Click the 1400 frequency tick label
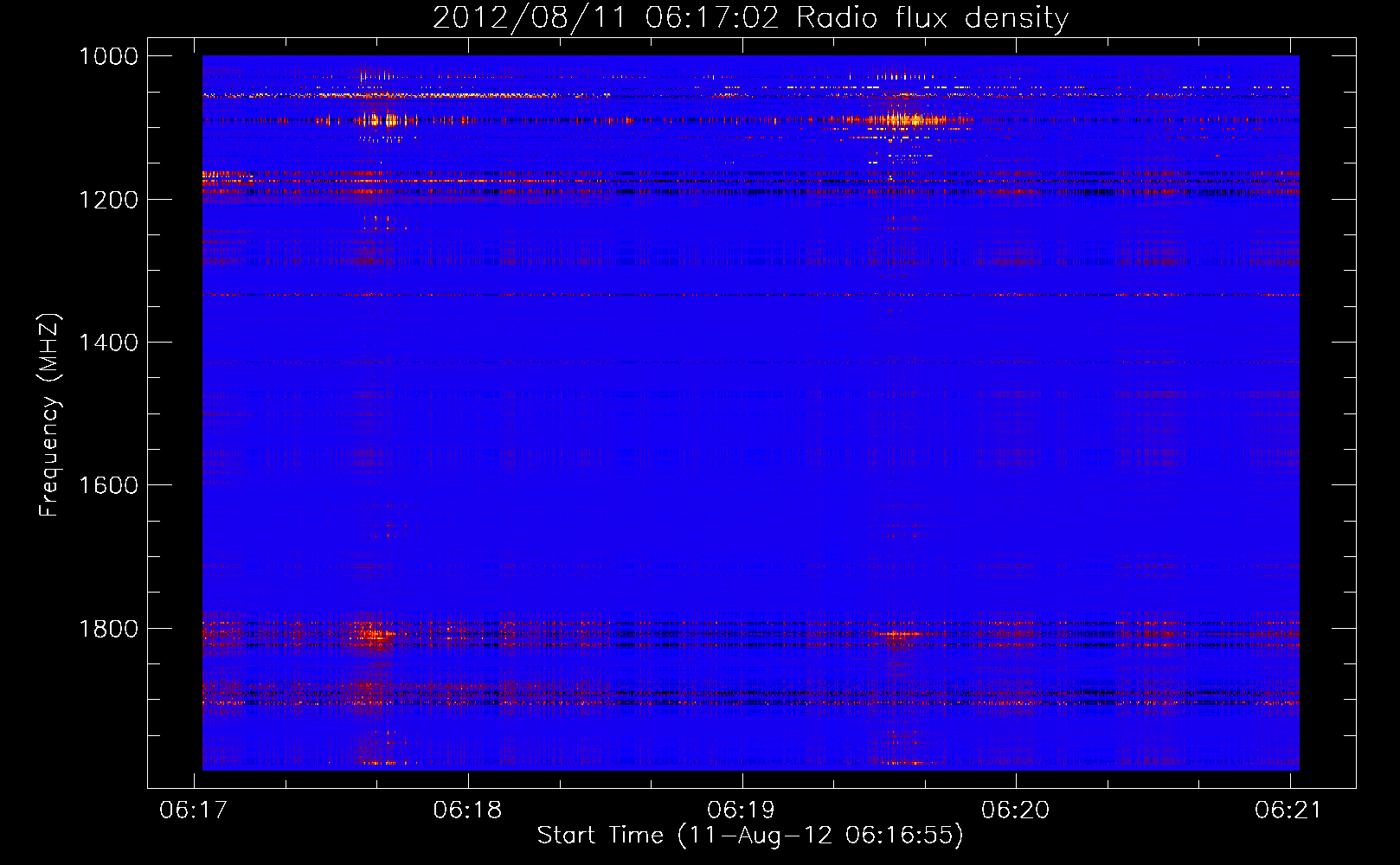The width and height of the screenshot is (1400, 865). point(108,343)
